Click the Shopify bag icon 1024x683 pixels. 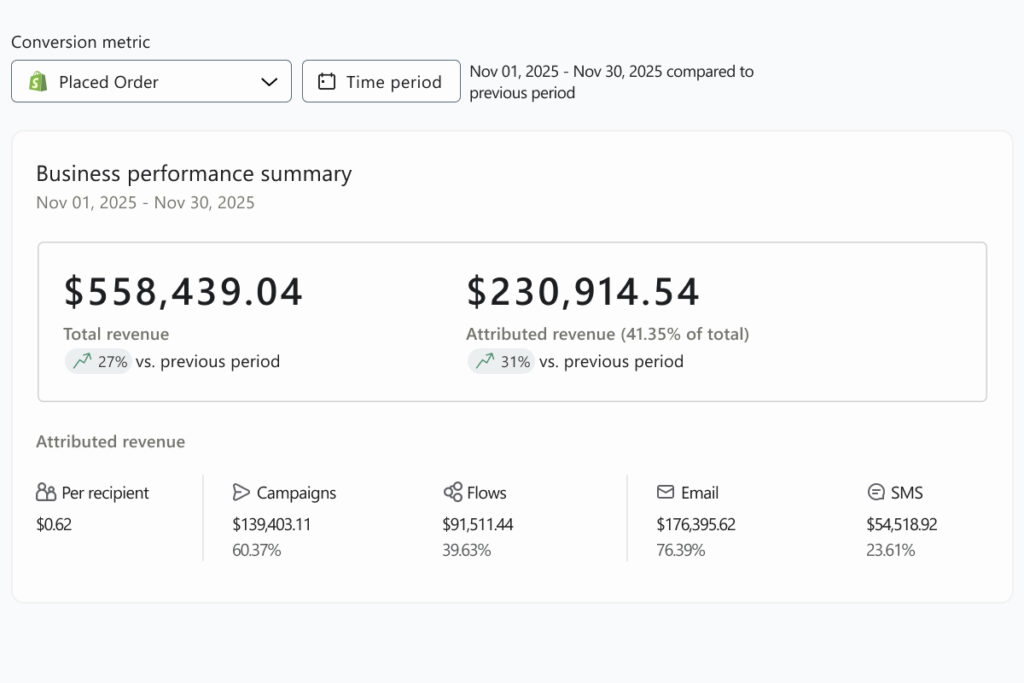point(39,82)
